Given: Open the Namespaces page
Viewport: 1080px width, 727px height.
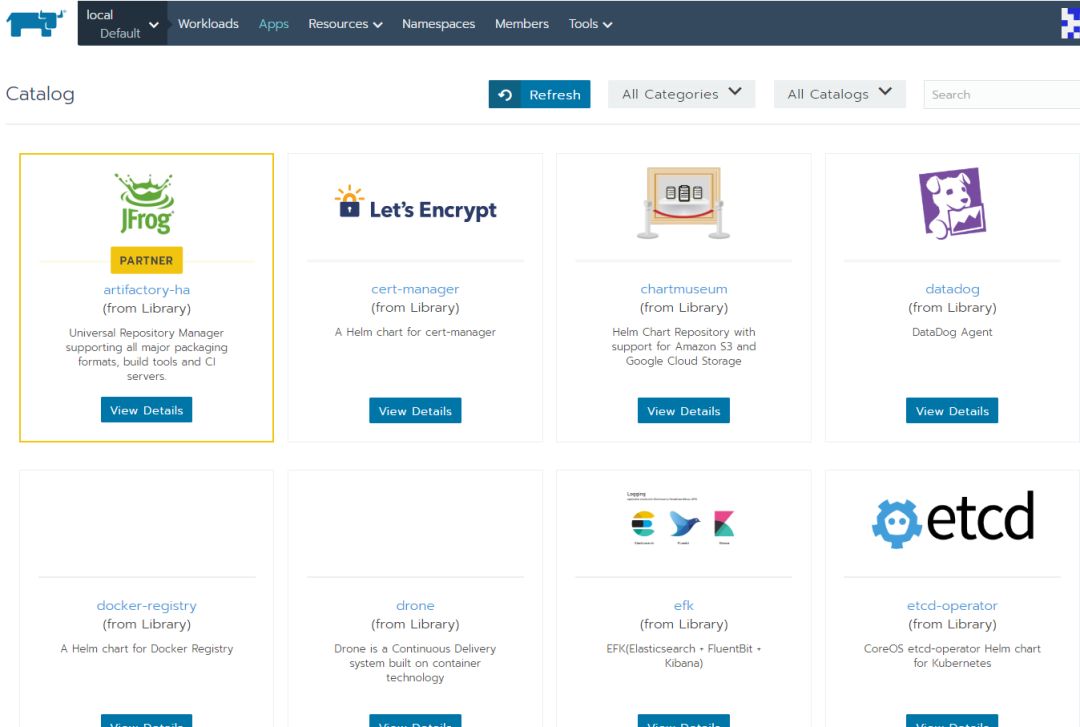Looking at the screenshot, I should (x=439, y=23).
